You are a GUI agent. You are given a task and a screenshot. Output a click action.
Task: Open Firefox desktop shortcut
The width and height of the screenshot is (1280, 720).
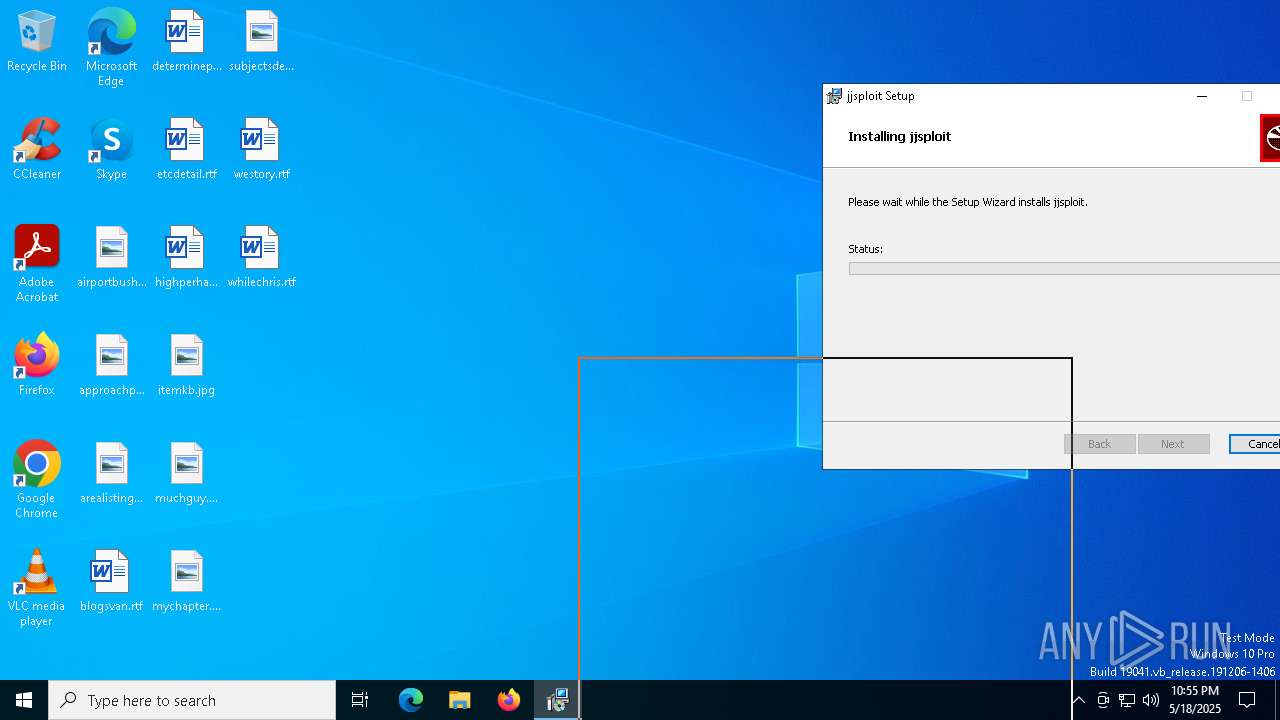tap(37, 366)
